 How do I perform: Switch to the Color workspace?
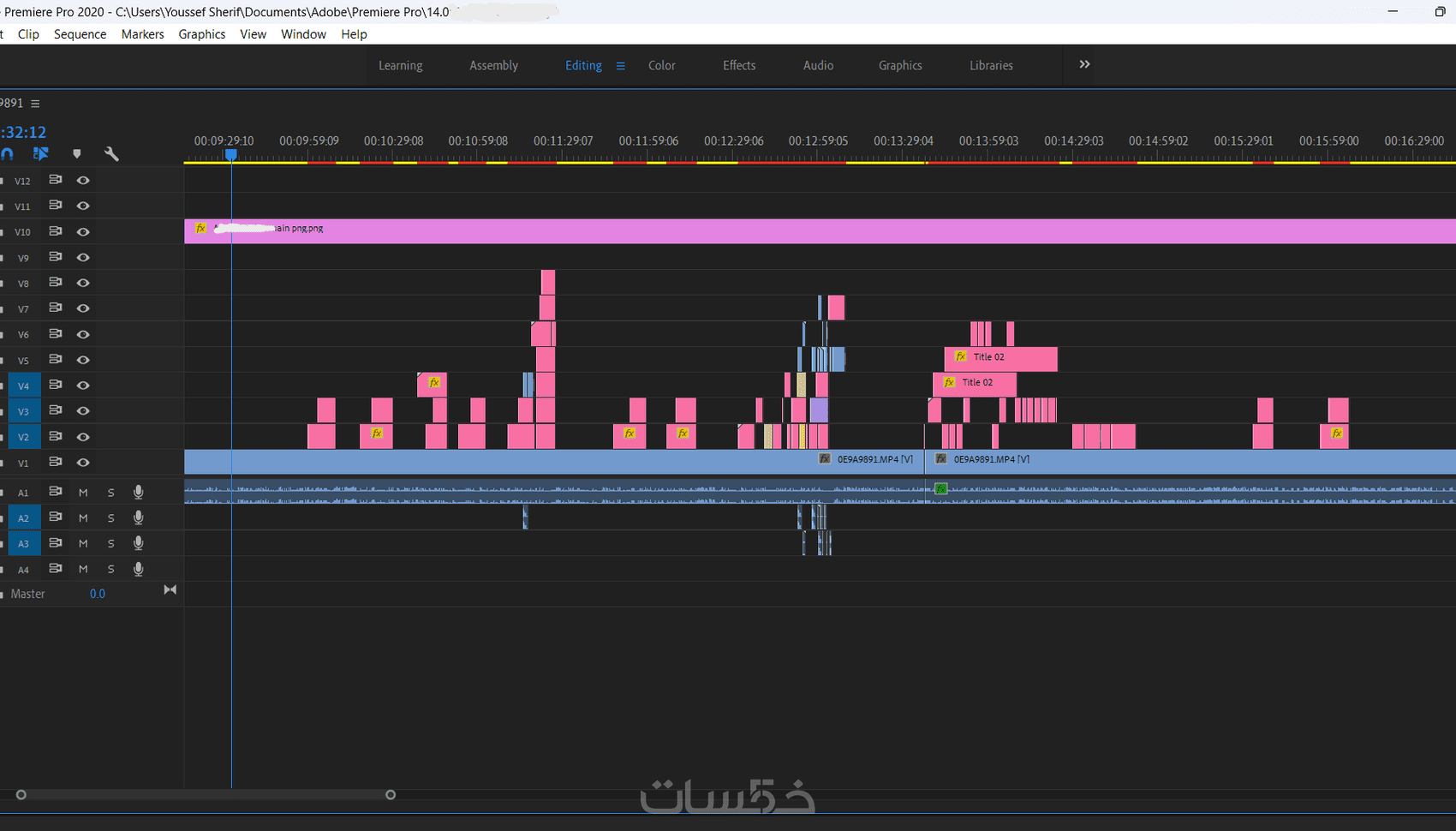(662, 65)
